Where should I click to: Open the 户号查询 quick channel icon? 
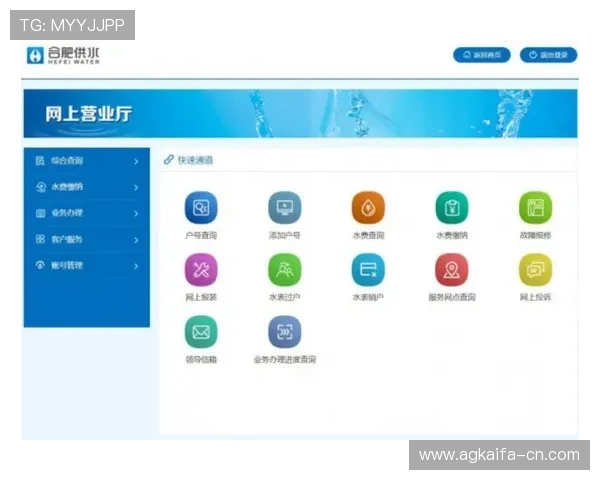point(201,207)
